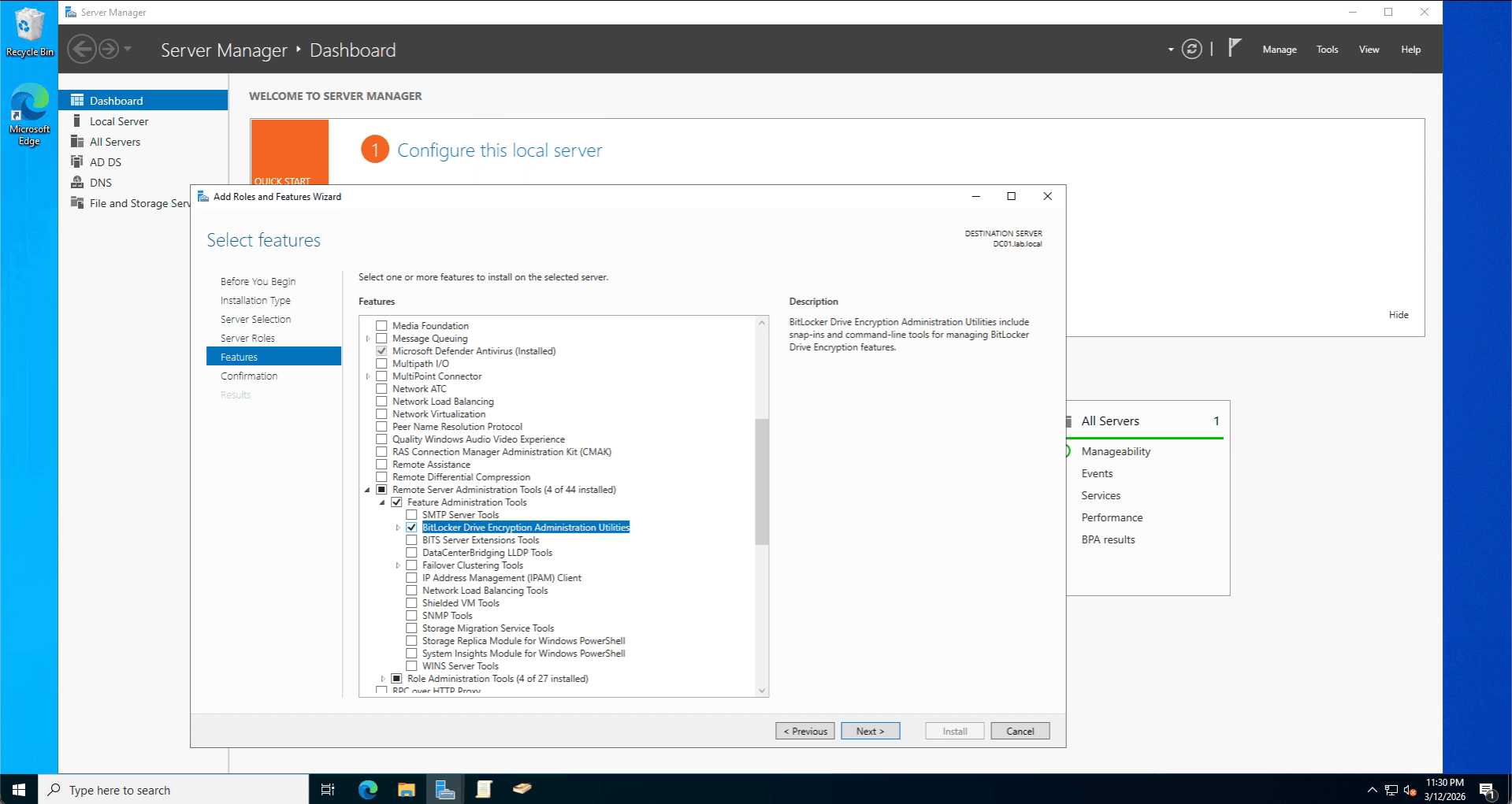Uncheck BitLocker Drive Encryption Administration Utilities

point(411,527)
